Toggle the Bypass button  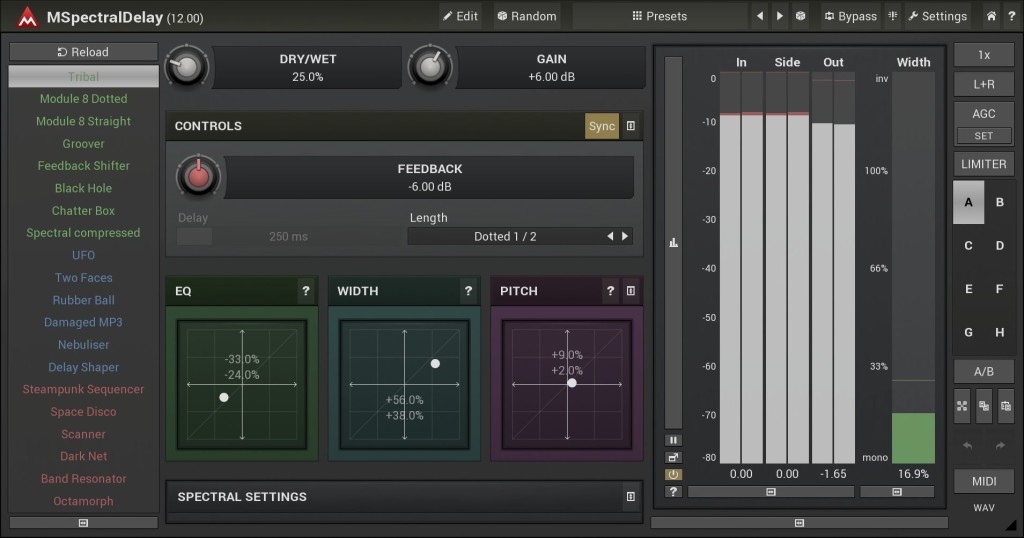pos(850,16)
